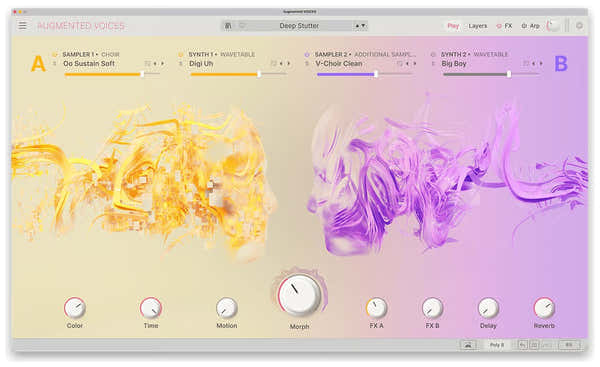Click the Synth 1 Wavetable type label
The image size is (600, 367).
tap(238, 55)
